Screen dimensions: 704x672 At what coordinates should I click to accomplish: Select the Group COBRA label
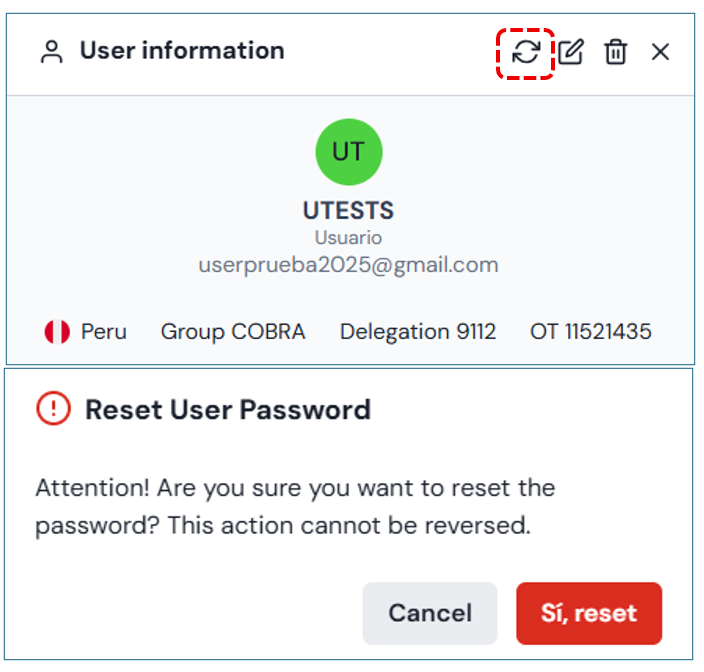click(x=233, y=331)
